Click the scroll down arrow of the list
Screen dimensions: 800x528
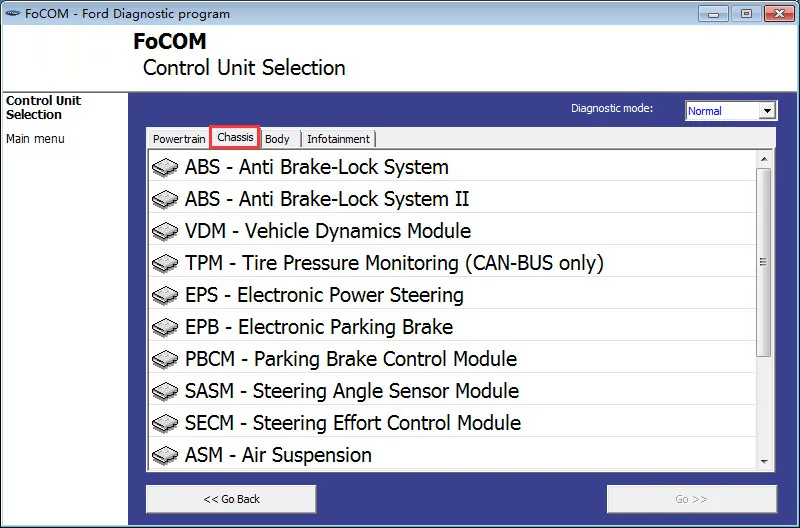coord(764,461)
